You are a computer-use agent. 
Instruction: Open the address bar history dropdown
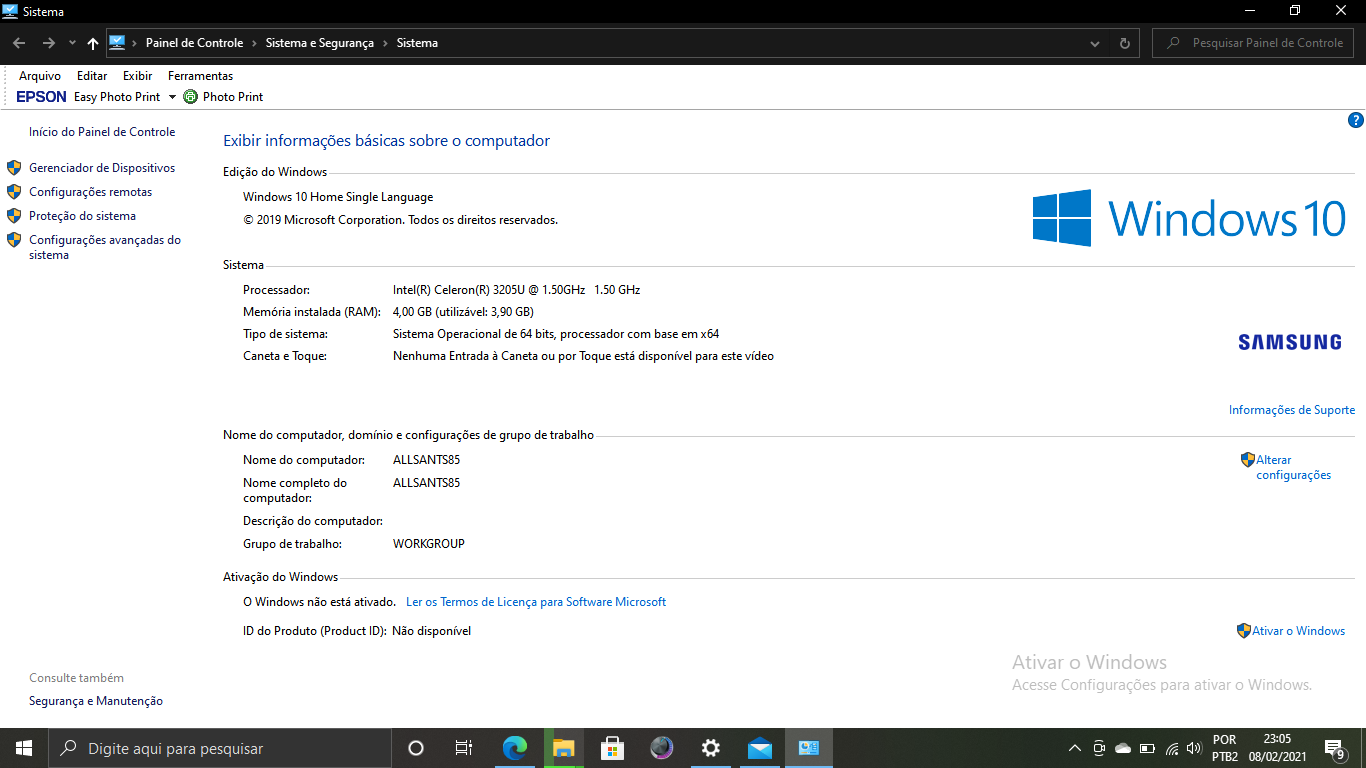coord(1096,44)
